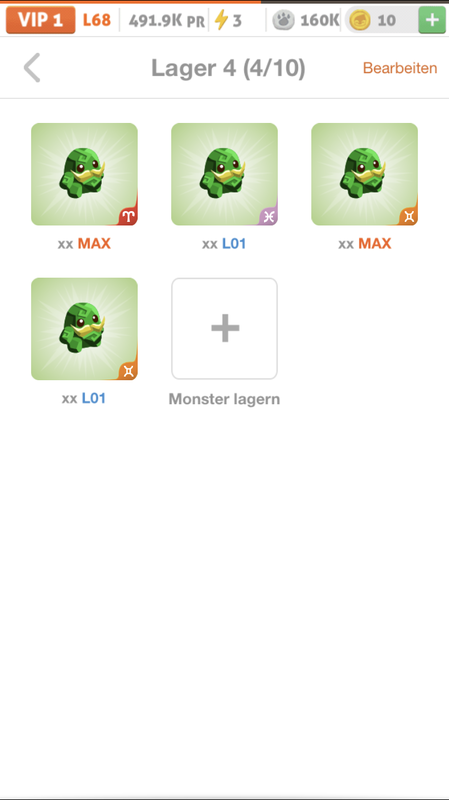Screen dimensions: 449x800
Task: Tap the red Aries zodiac corner icon
Action: (x=129, y=217)
